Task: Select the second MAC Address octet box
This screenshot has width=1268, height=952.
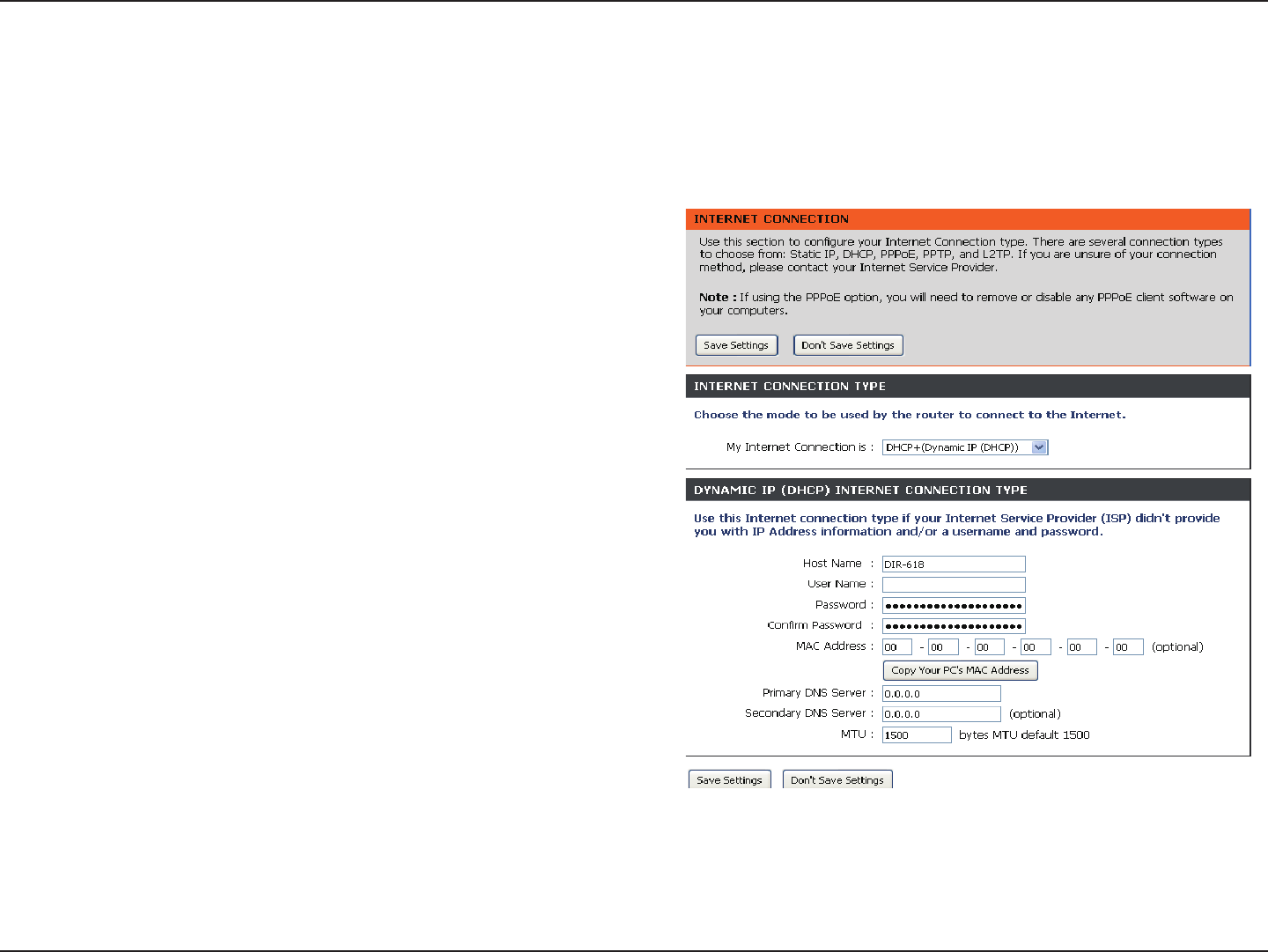Action: [x=943, y=647]
